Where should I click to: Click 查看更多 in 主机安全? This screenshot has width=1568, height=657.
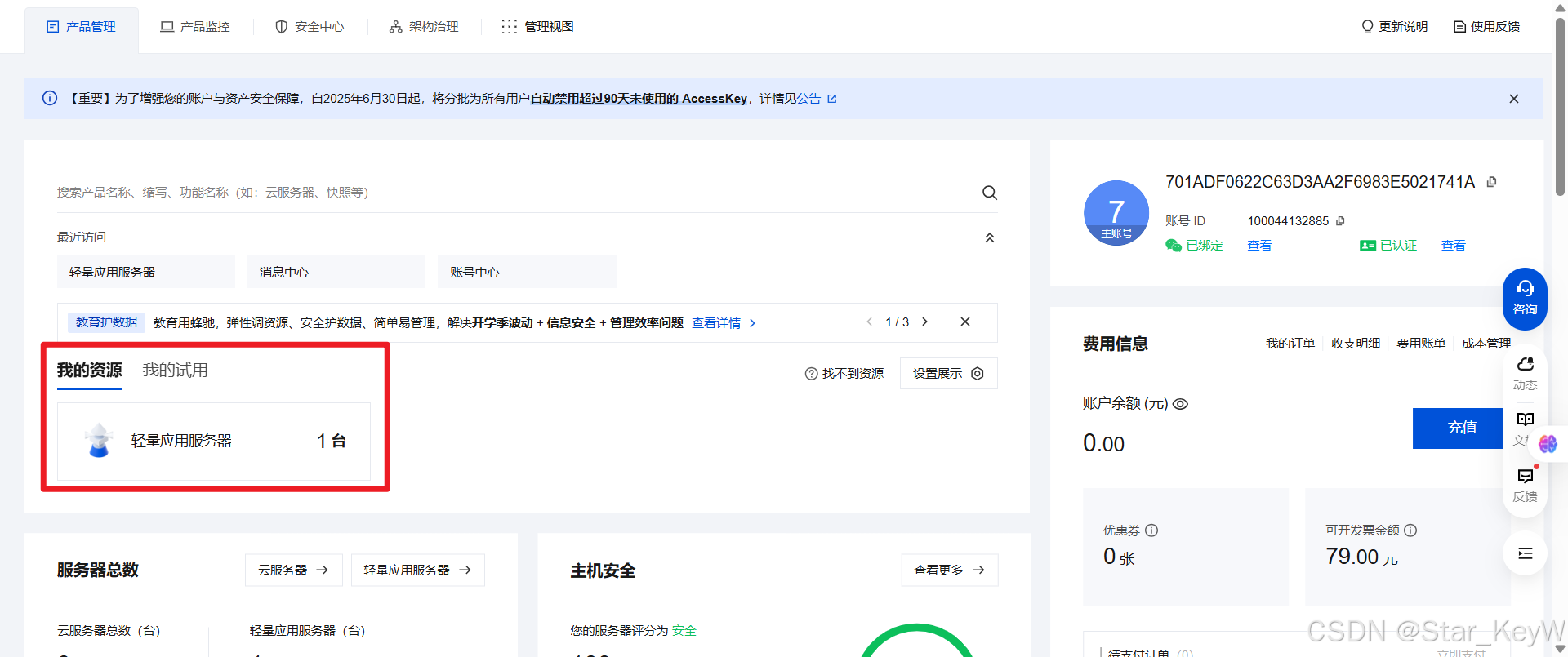point(950,570)
